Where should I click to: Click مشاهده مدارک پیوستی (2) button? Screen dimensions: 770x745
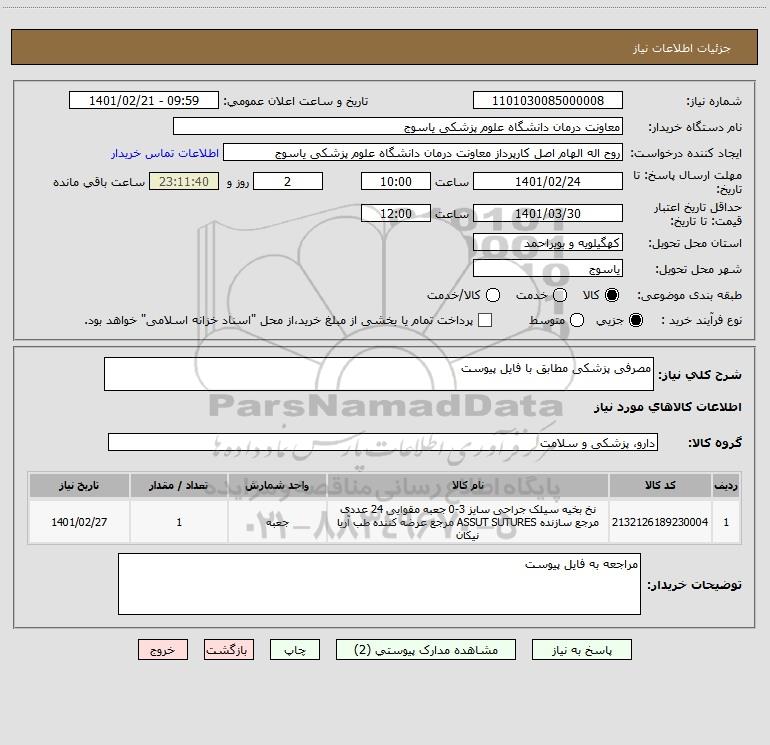coord(426,650)
